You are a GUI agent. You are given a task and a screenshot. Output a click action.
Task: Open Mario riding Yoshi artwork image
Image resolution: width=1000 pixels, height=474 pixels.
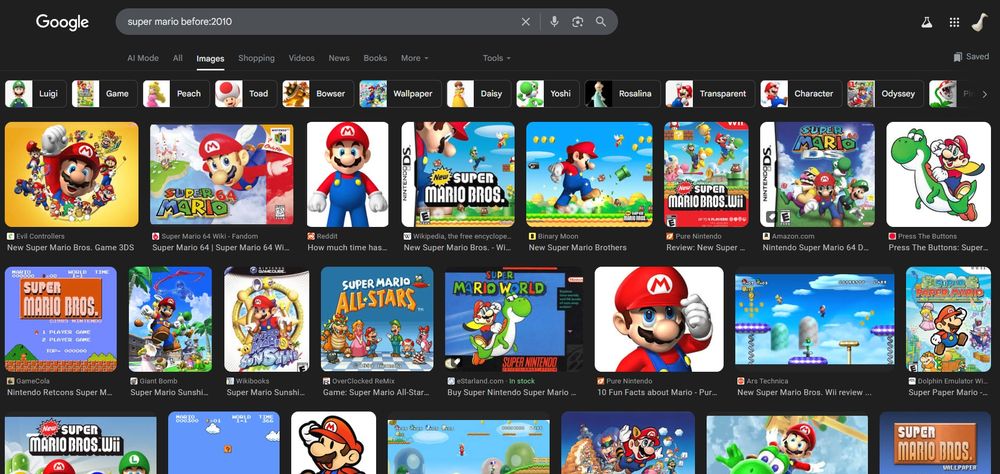pyautogui.click(x=939, y=174)
